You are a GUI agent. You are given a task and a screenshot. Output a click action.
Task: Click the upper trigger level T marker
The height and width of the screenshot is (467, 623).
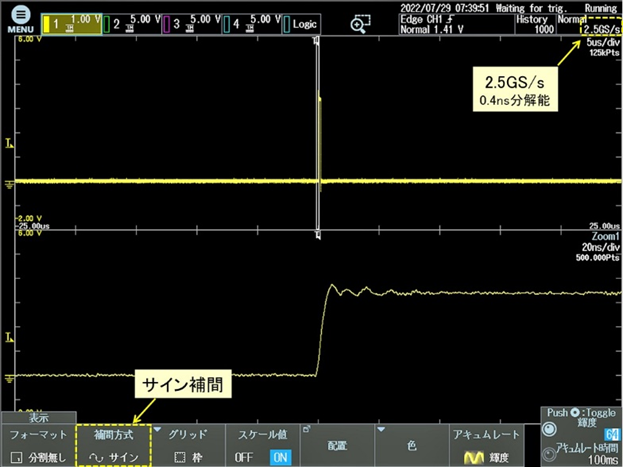(x=9, y=143)
